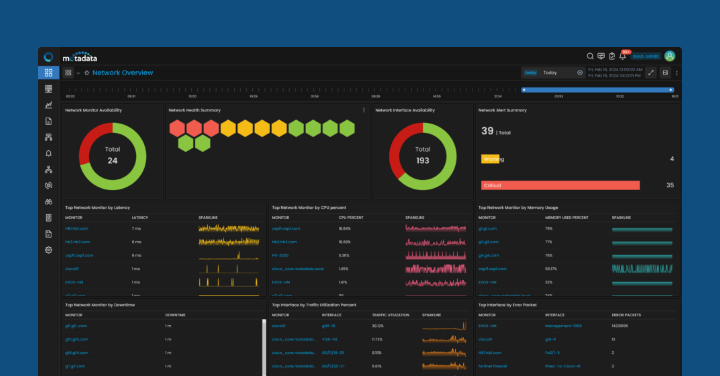Click the Motadata logo icon
This screenshot has width=720, height=376.
pos(48,57)
